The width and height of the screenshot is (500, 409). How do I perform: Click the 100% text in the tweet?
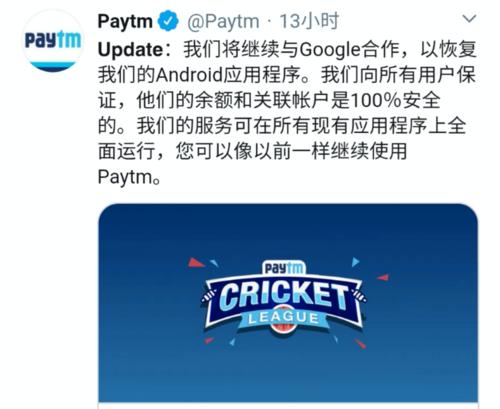(x=377, y=101)
